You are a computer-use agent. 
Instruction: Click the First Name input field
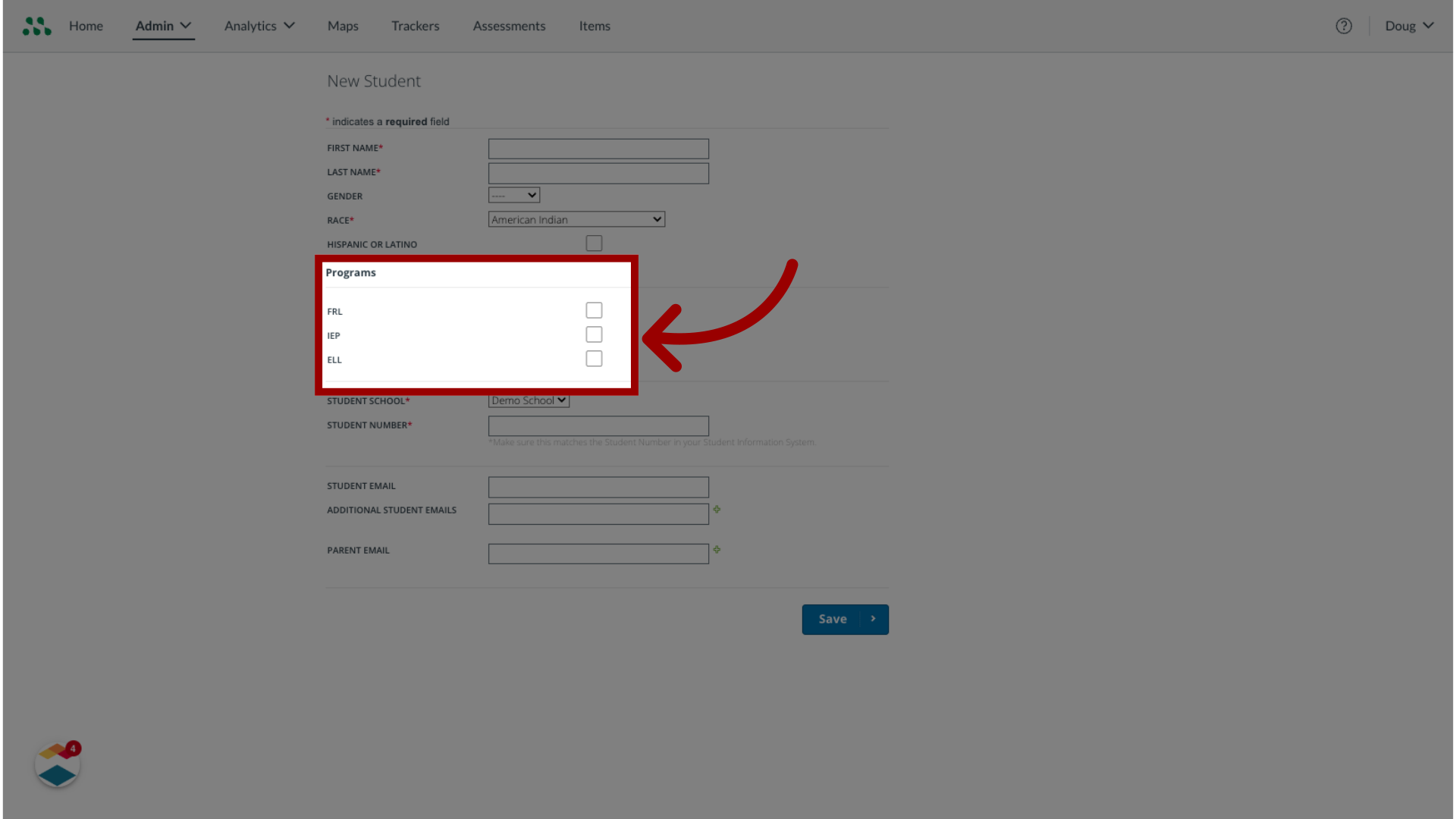point(598,148)
